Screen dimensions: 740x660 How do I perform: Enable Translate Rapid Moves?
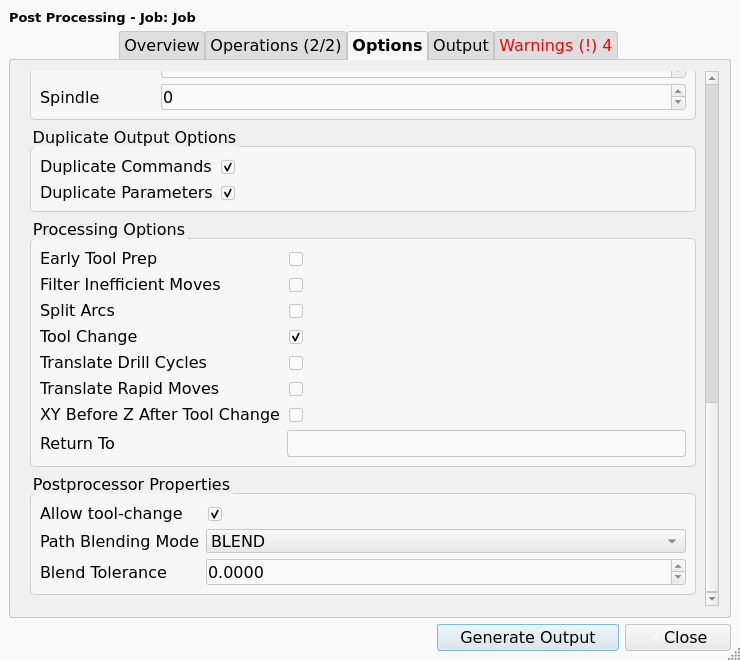tap(296, 389)
